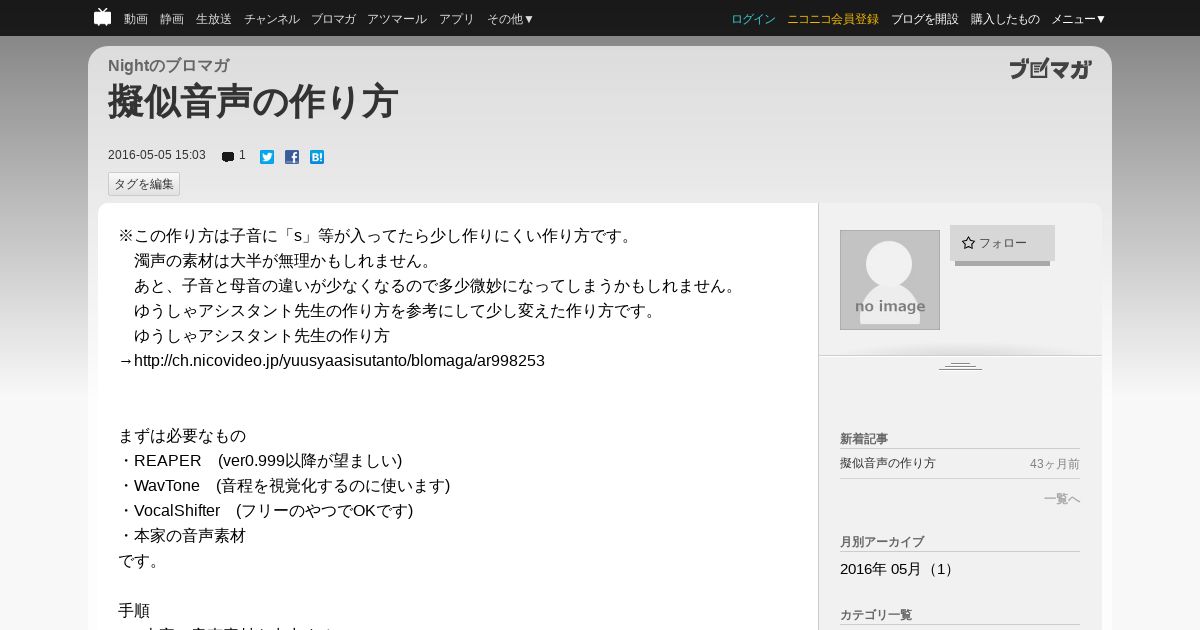Click ニコニコ会員登録 registration link

(x=833, y=19)
